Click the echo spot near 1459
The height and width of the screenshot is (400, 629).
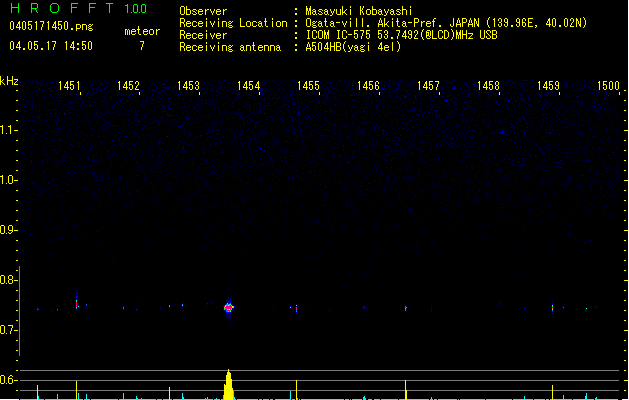552,308
